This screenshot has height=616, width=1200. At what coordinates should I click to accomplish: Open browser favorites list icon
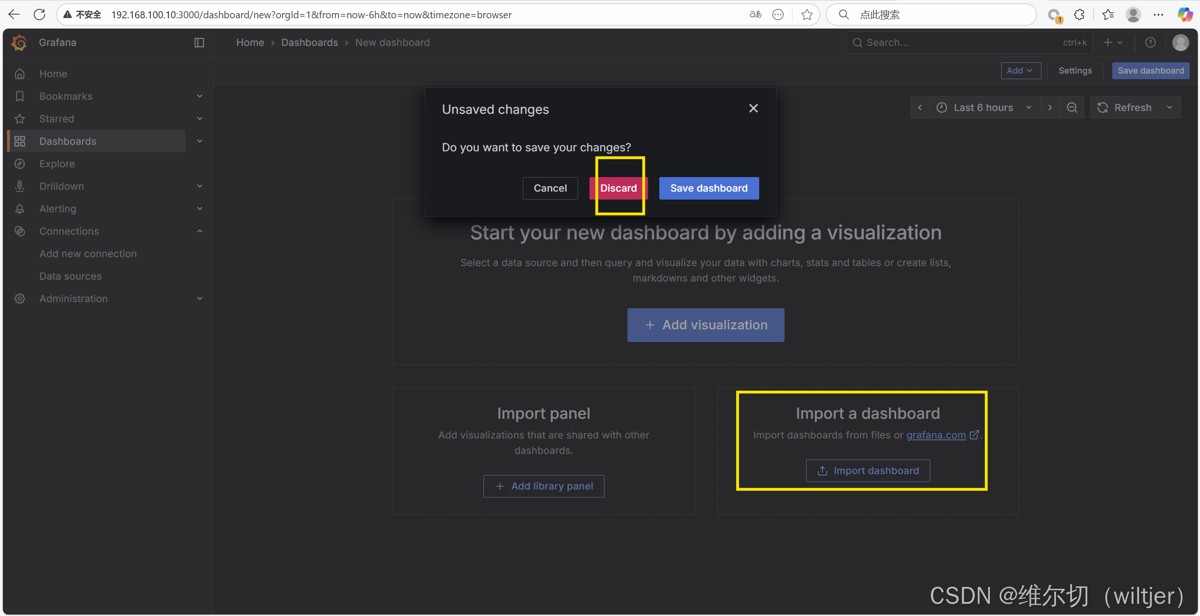[x=1108, y=15]
